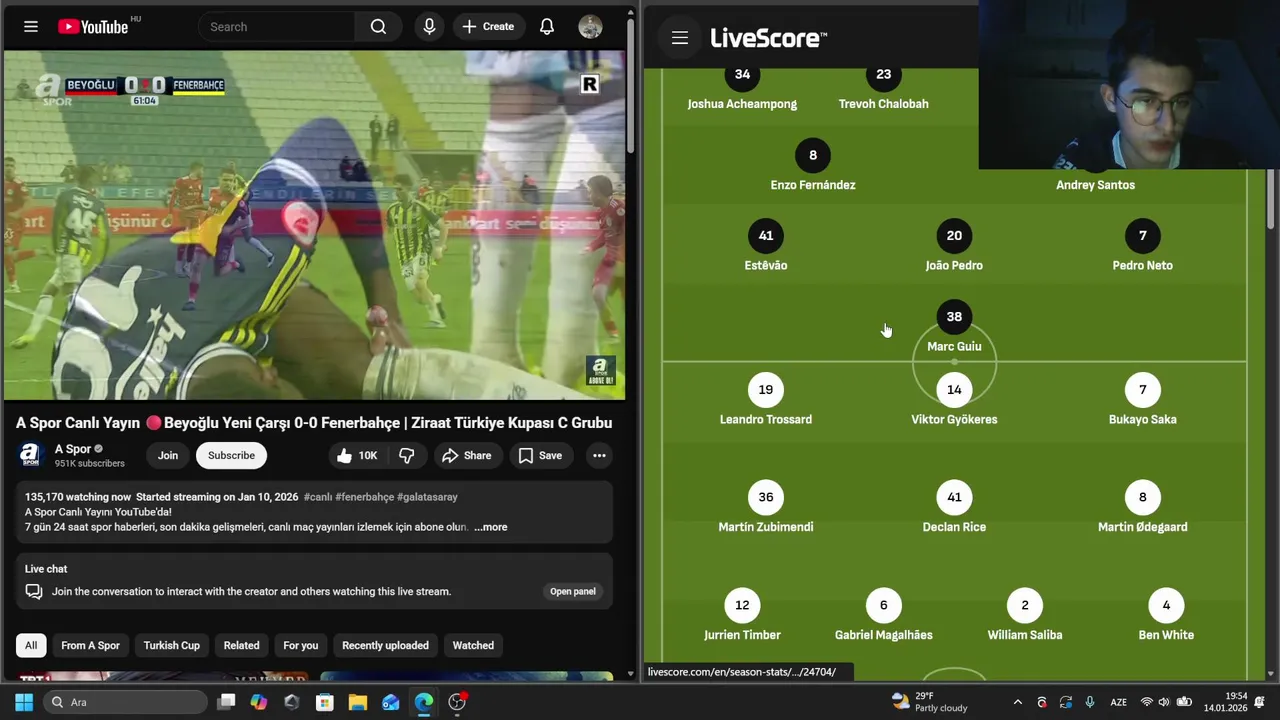Toggle the AZE keyboard language indicator
Image resolution: width=1280 pixels, height=720 pixels.
[x=1118, y=702]
